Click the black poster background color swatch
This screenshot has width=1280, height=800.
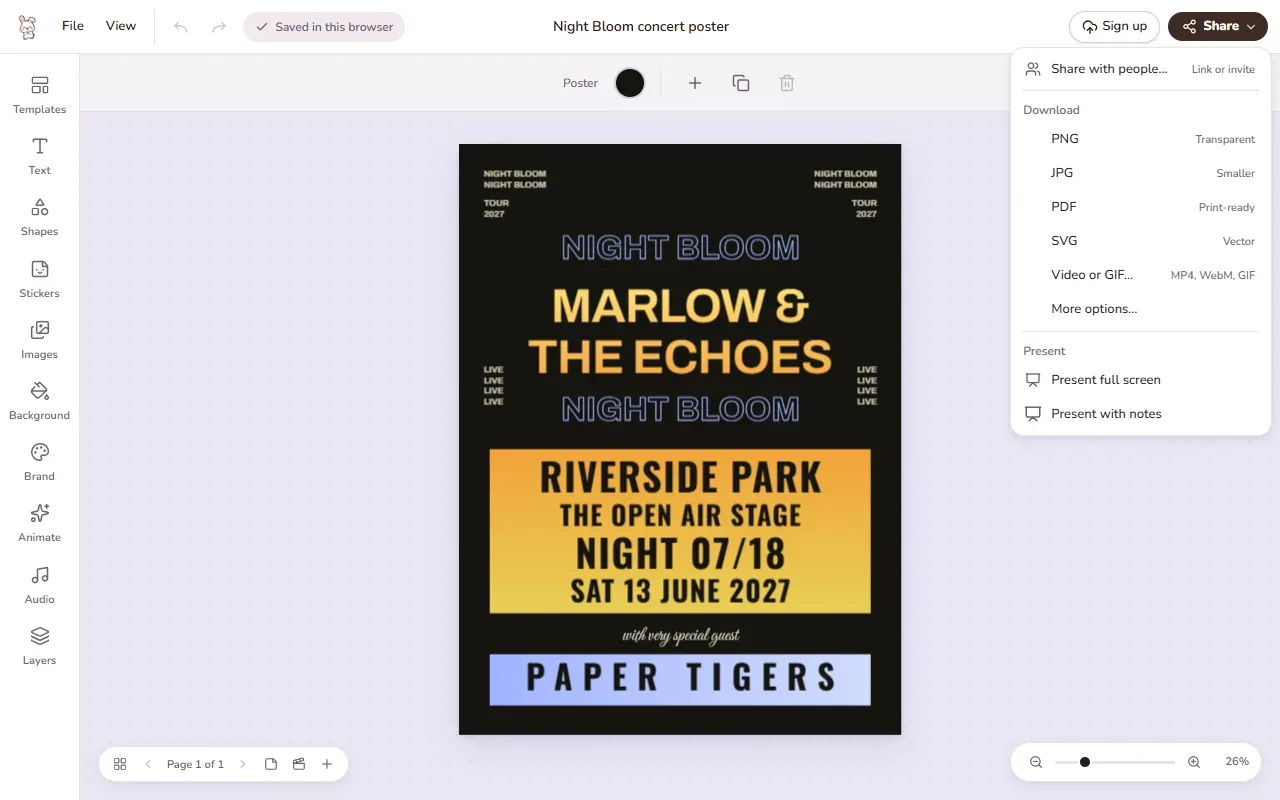pyautogui.click(x=630, y=83)
